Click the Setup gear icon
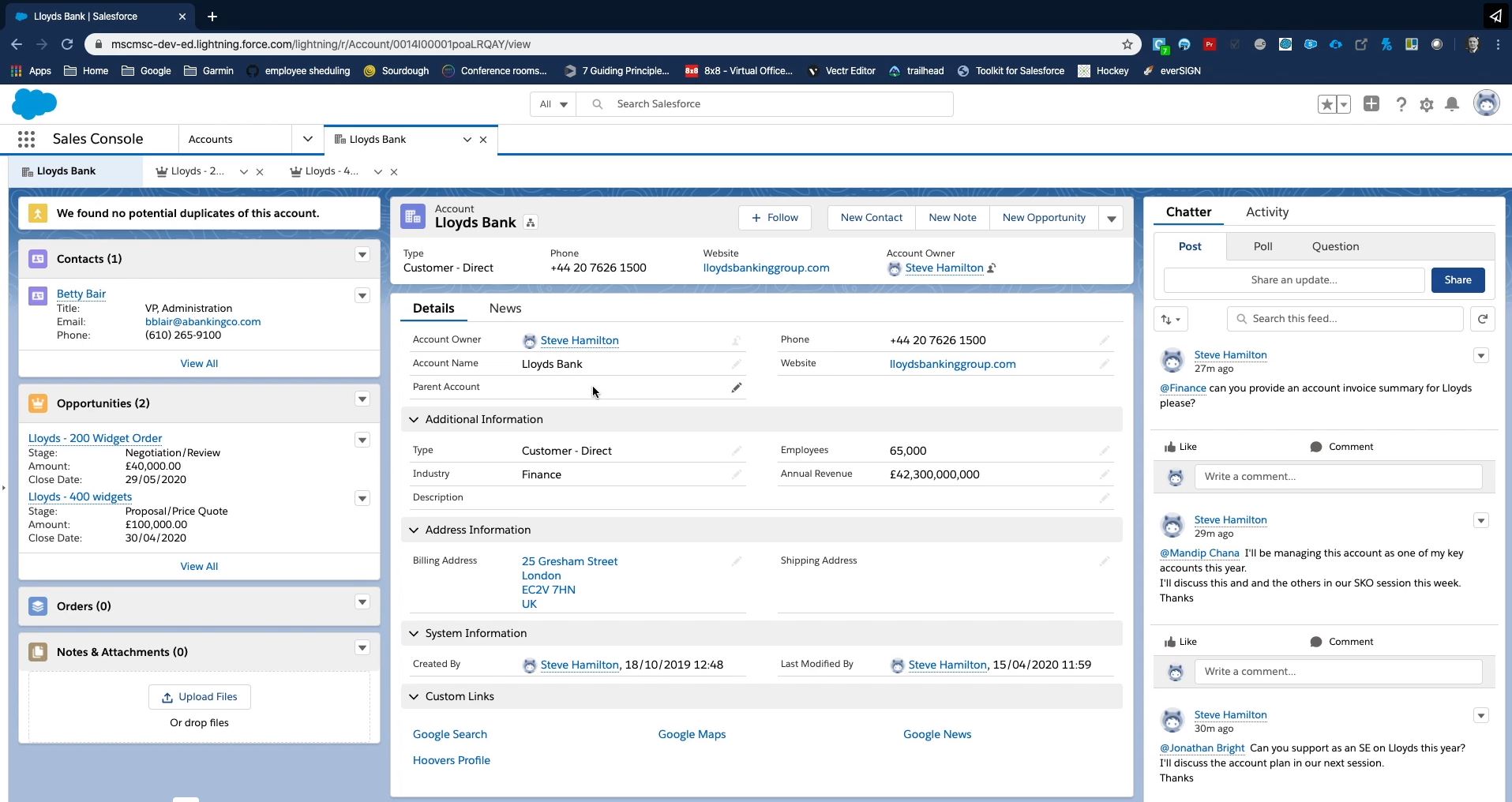Screen dimensions: 1512x802 pyautogui.click(x=1426, y=104)
